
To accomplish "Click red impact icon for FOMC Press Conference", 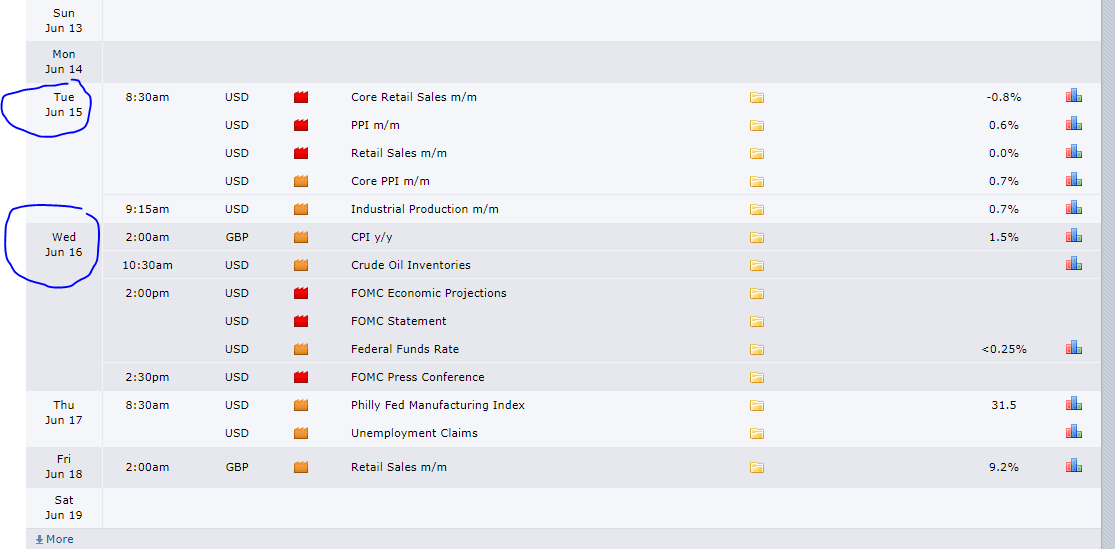I will click(301, 377).
